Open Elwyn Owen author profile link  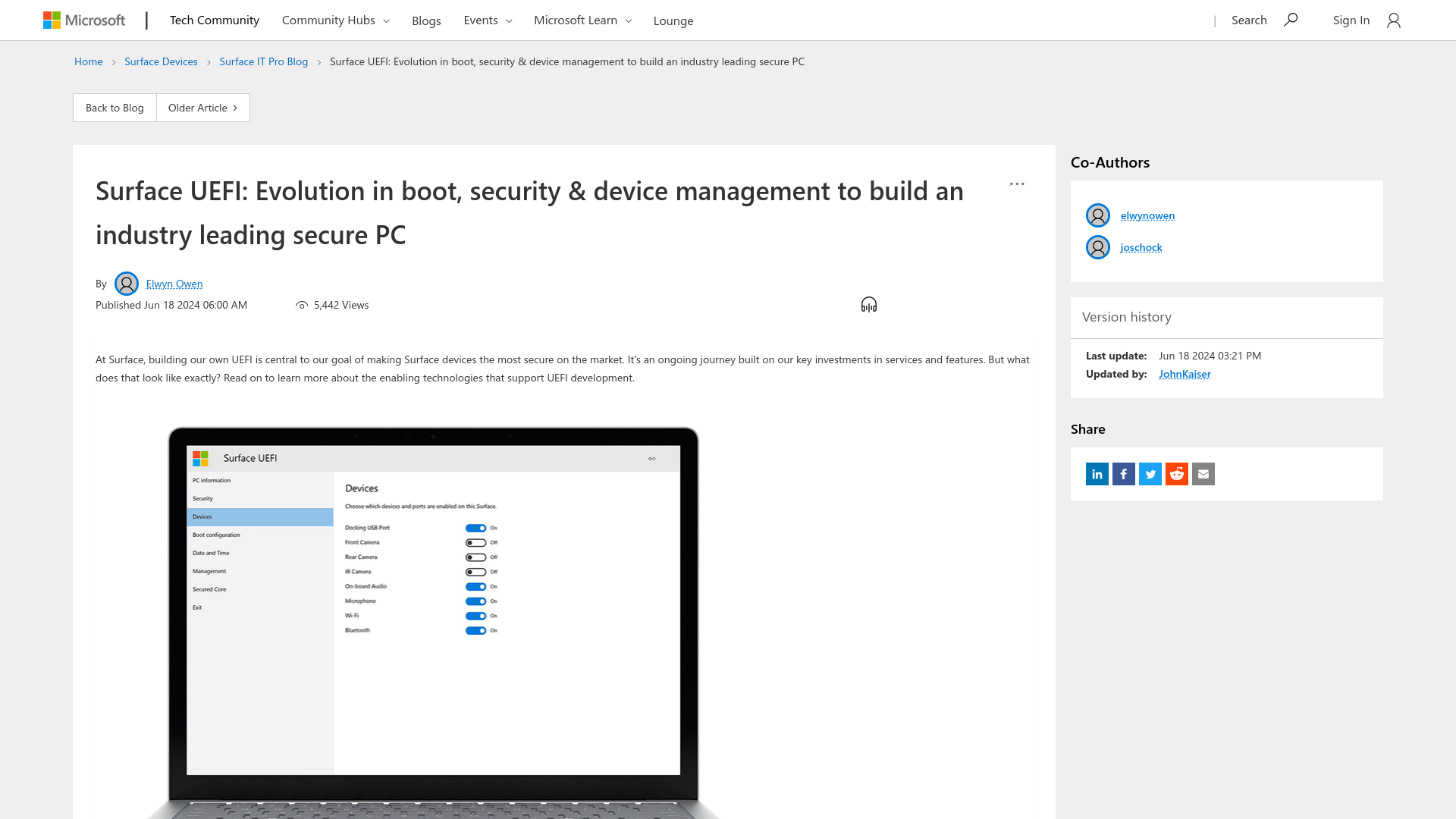174,284
